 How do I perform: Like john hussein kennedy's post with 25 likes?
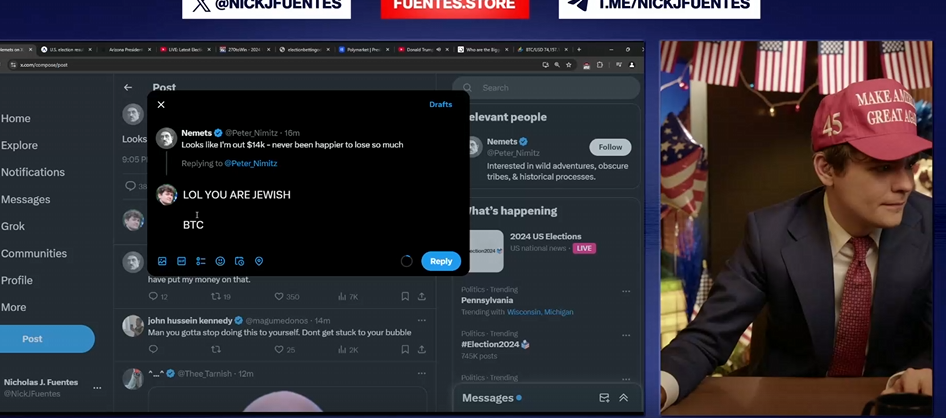pyautogui.click(x=279, y=349)
